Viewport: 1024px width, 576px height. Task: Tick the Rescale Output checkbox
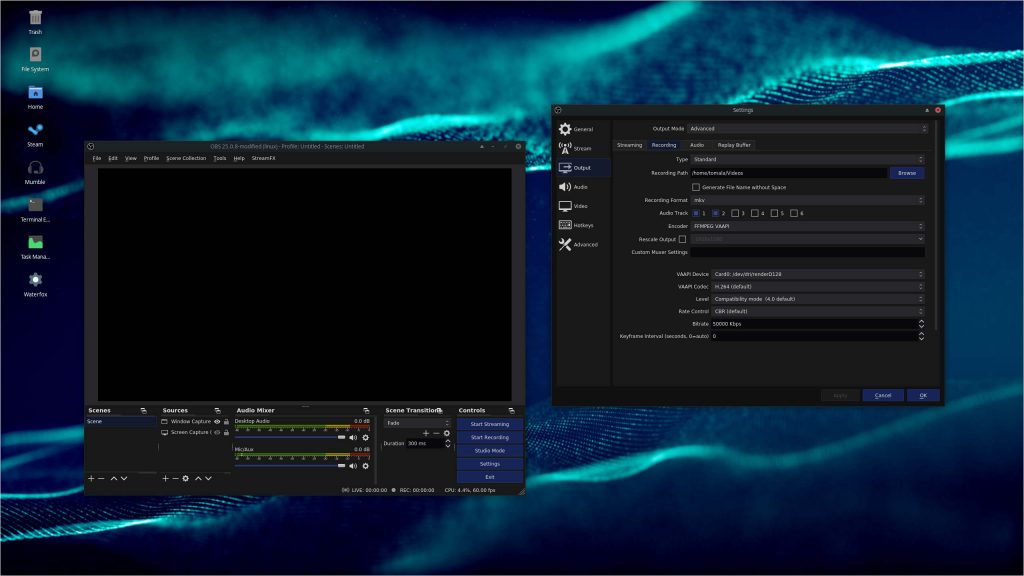point(682,239)
